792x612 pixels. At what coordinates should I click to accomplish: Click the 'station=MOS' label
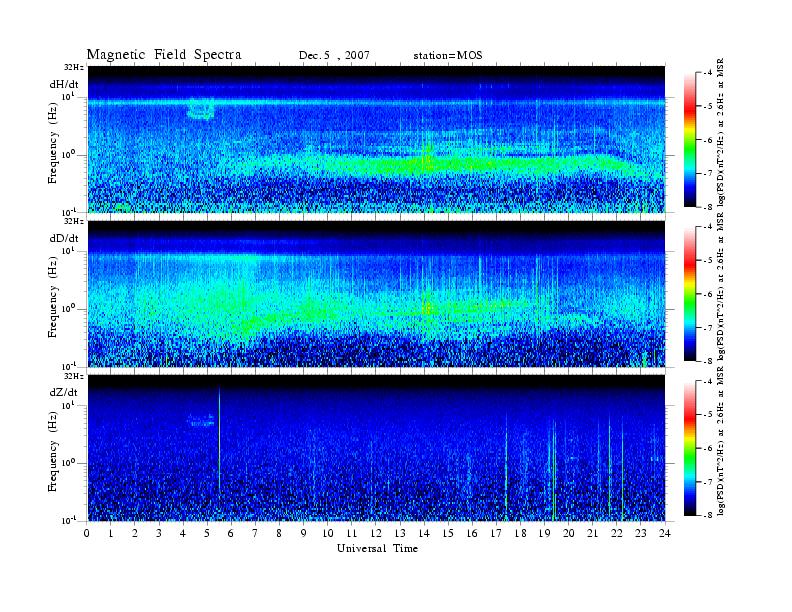point(448,56)
